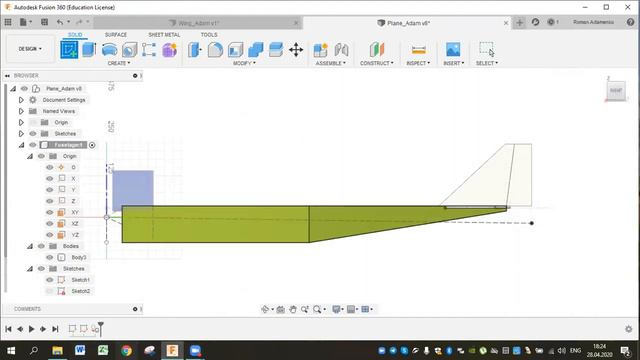Open the INSPECT dropdown menu

coord(418,63)
